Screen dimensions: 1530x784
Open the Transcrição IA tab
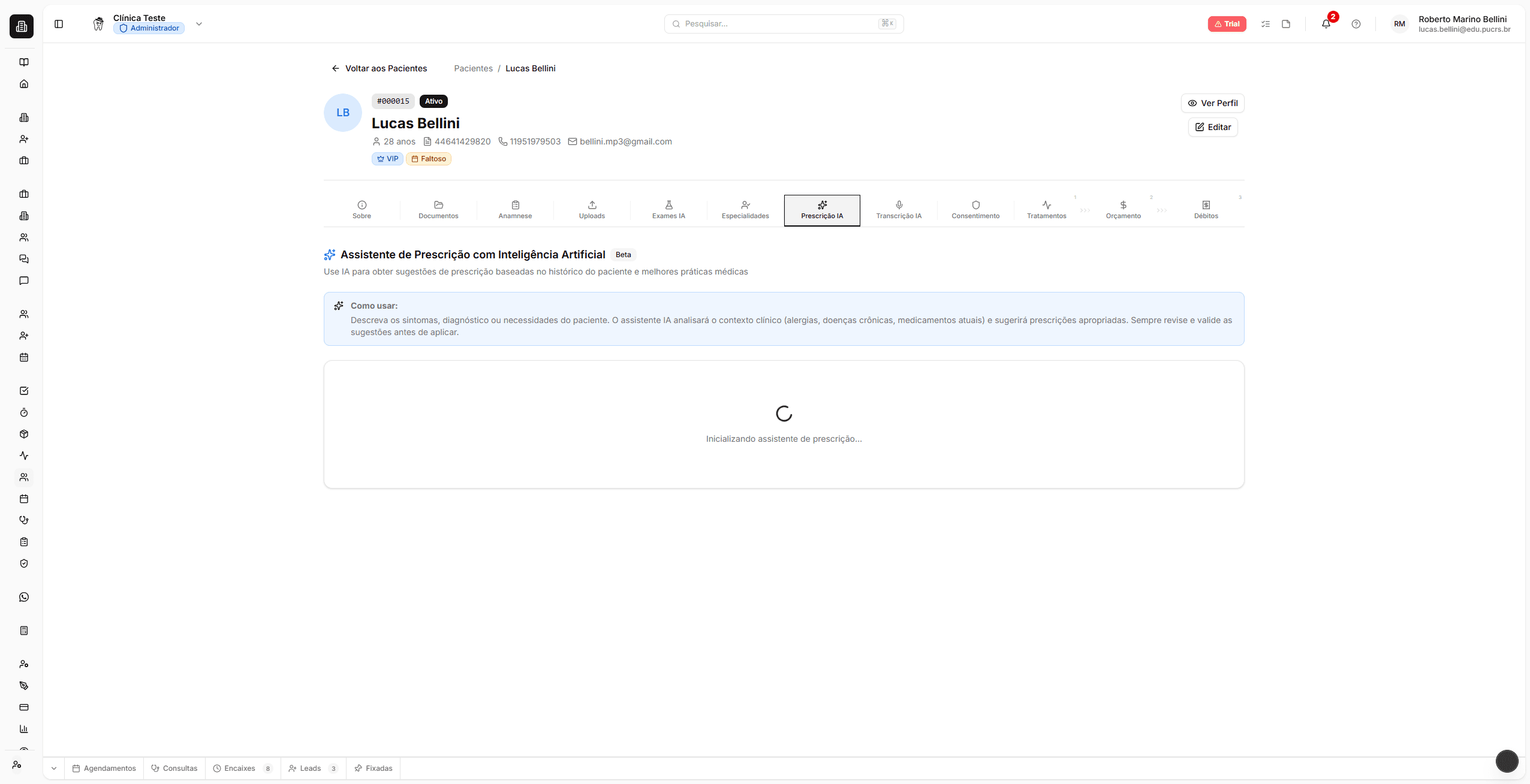coord(898,210)
